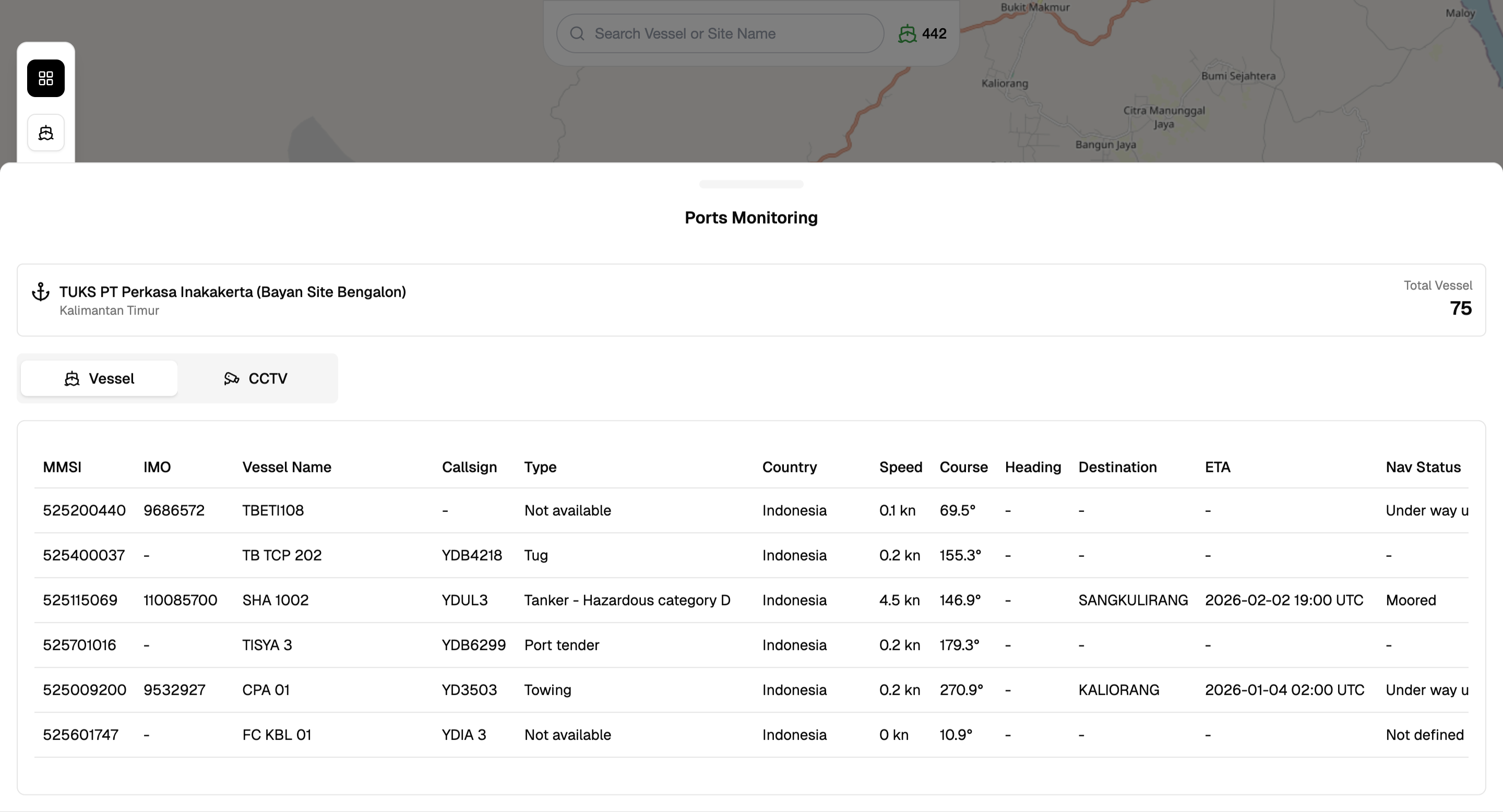Image resolution: width=1503 pixels, height=812 pixels.
Task: Click the ship icon in Vessel tab
Action: click(72, 378)
